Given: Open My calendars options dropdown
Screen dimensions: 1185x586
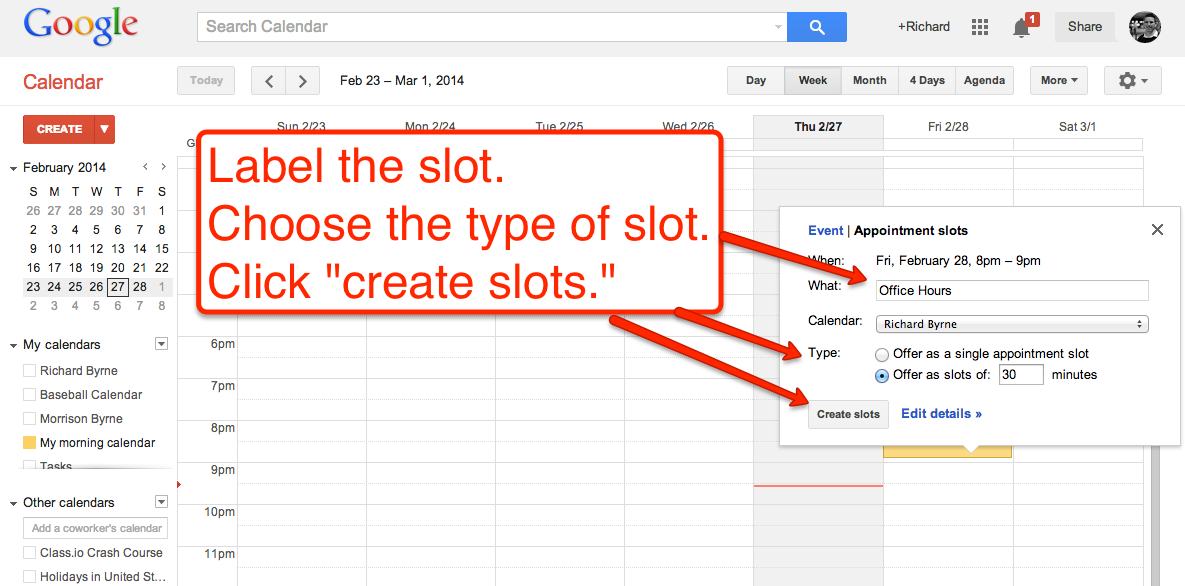Looking at the screenshot, I should (160, 344).
